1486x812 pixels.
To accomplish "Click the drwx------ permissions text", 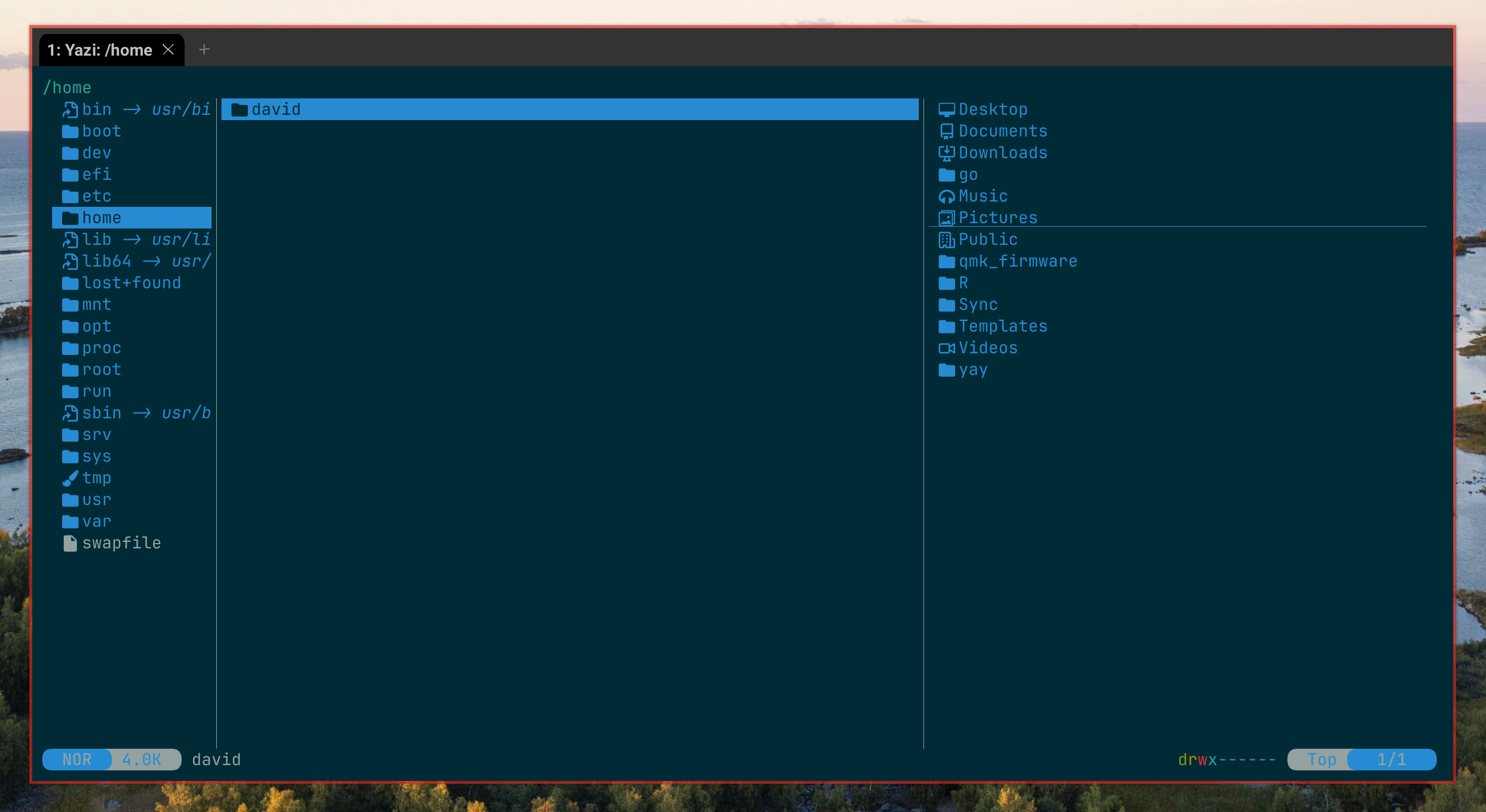I will pos(1227,760).
